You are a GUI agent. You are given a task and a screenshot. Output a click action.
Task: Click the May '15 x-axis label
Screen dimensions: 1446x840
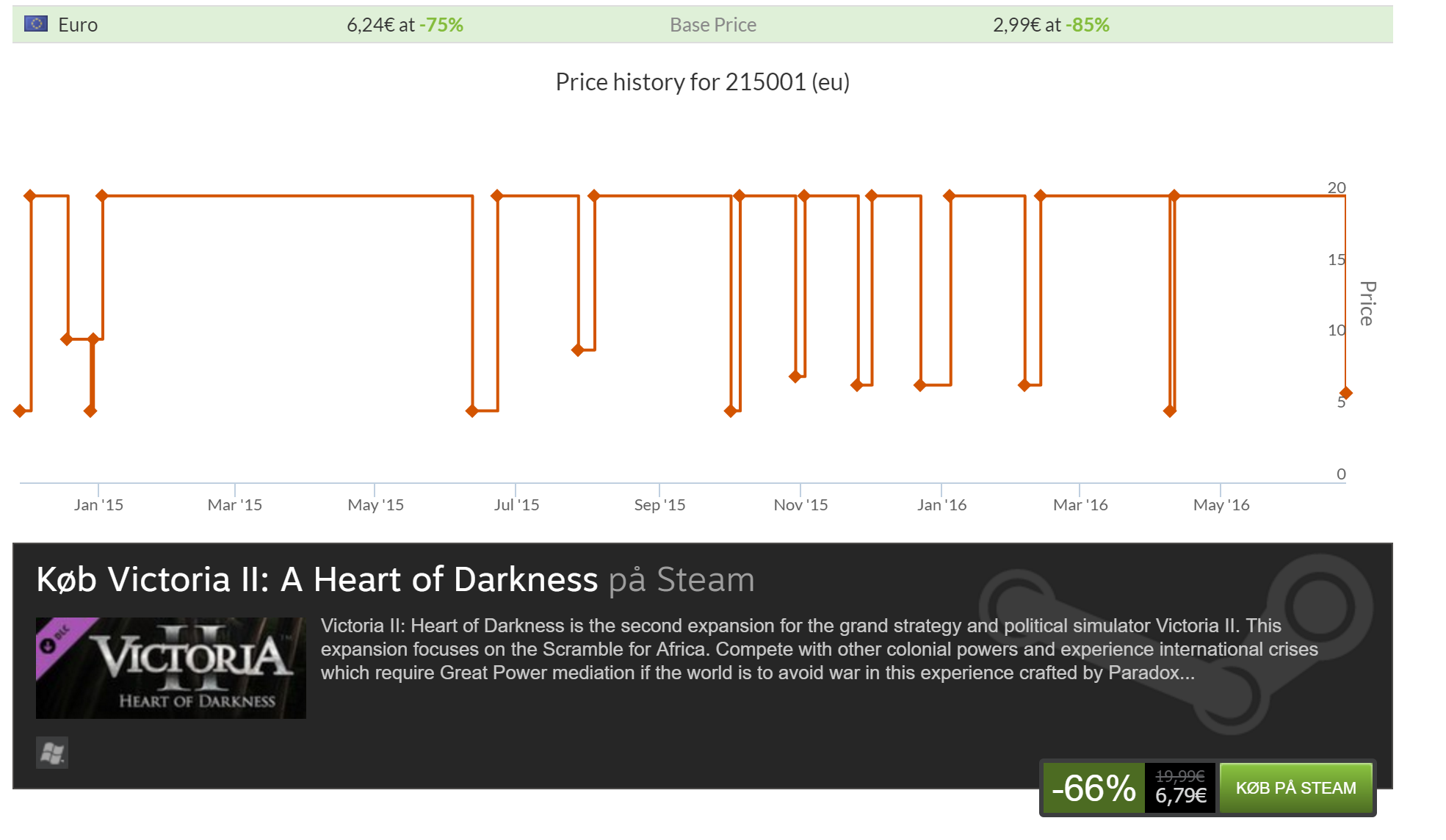375,505
